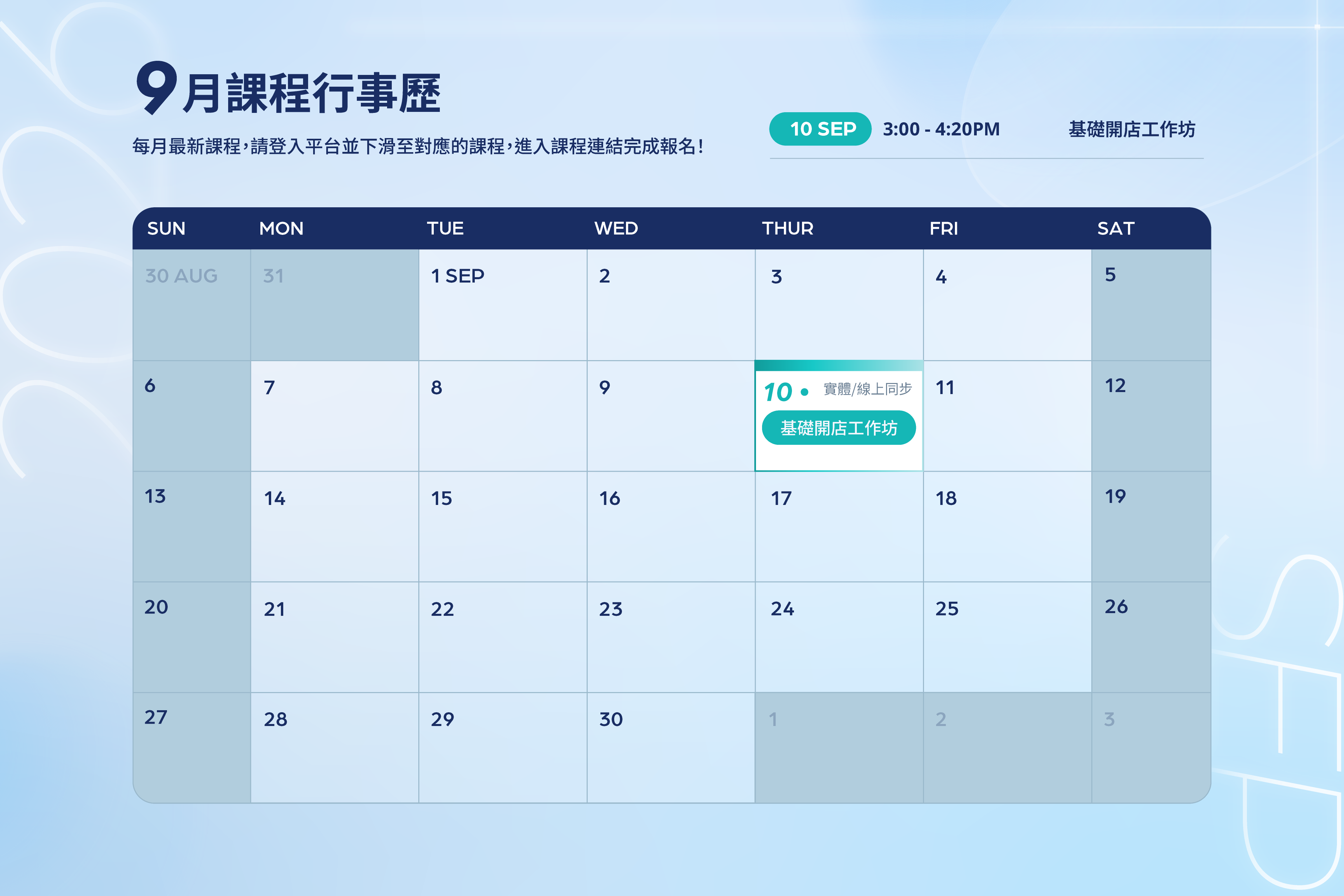Click the TUE column header
The height and width of the screenshot is (896, 1344).
click(445, 228)
